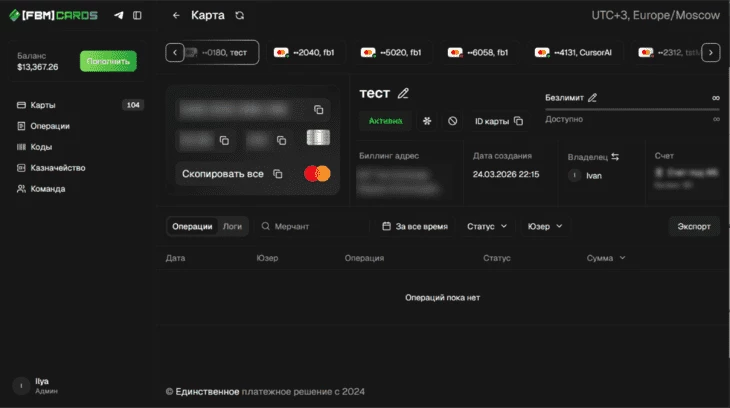Click the Безлимит limit progress bar
This screenshot has height=408, width=730.
click(632, 109)
